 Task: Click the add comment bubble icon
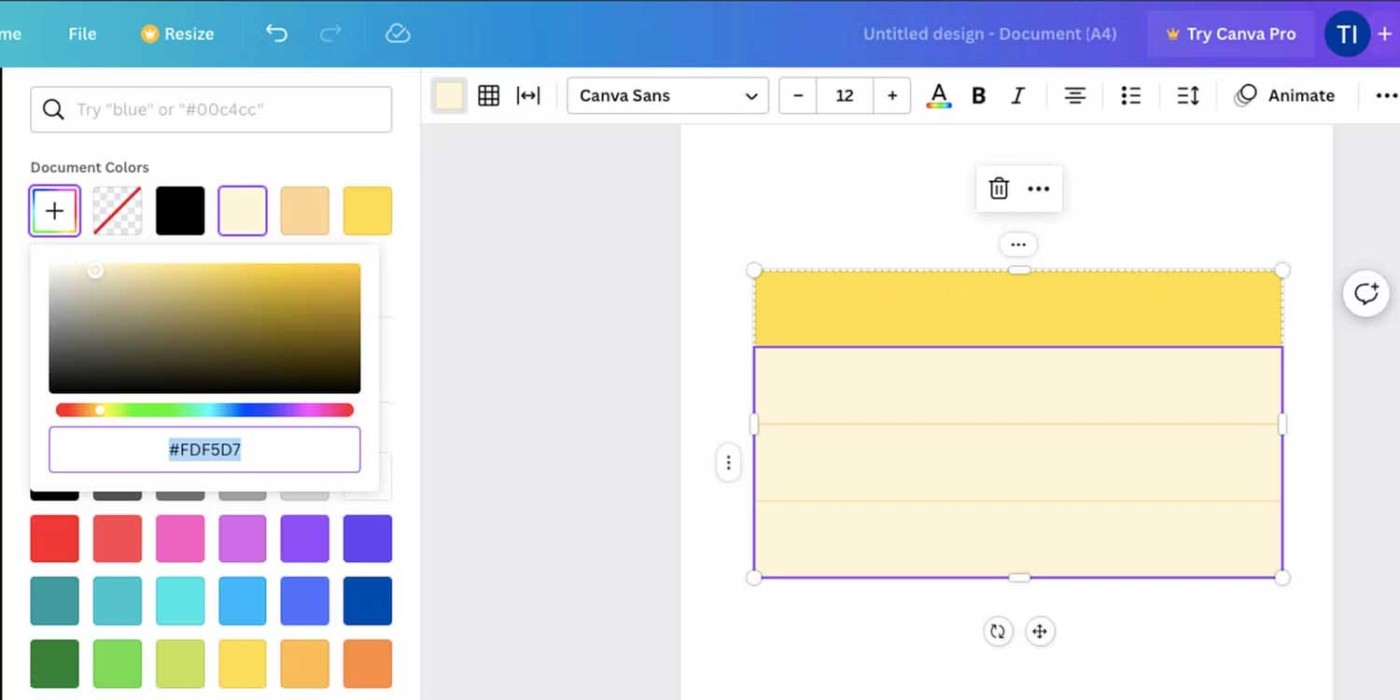[x=1365, y=294]
